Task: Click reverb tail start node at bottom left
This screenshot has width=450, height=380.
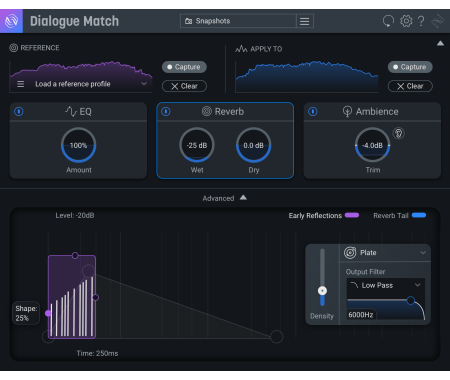Action: tap(48, 337)
